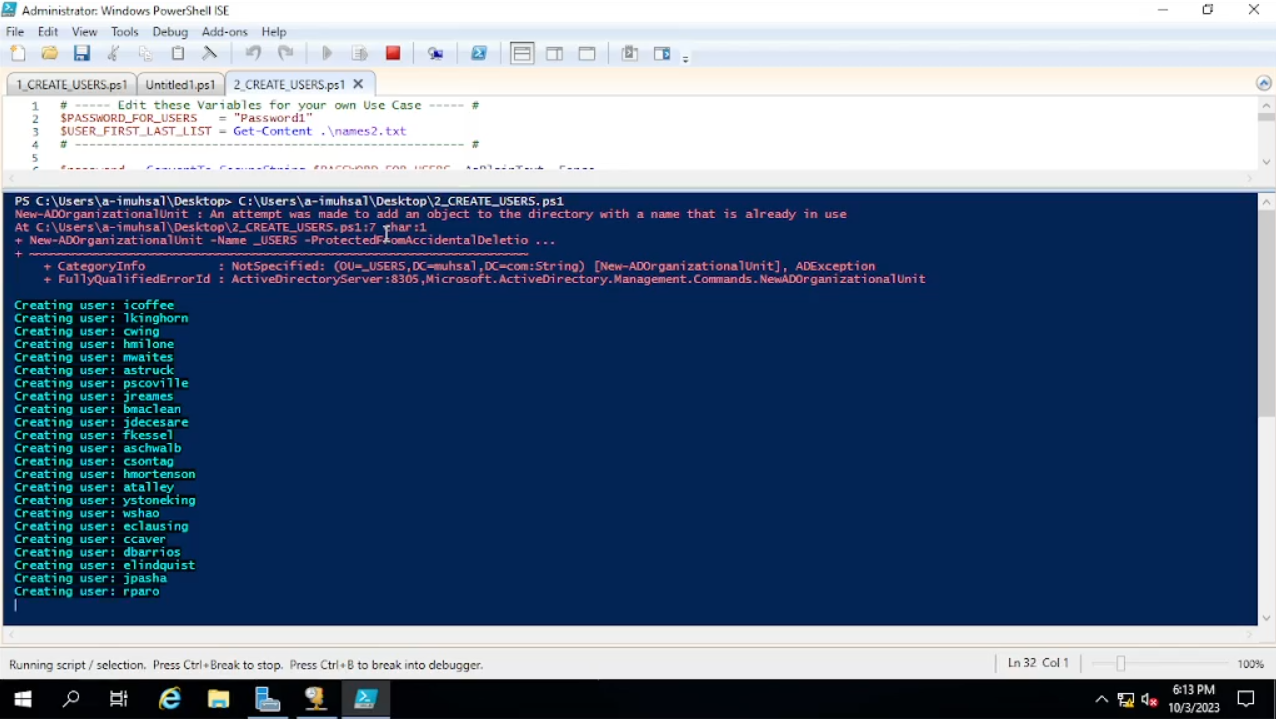Viewport: 1276px width, 719px height.
Task: Close the 2_CREATE_USERS.ps1 tab
Action: click(x=359, y=84)
